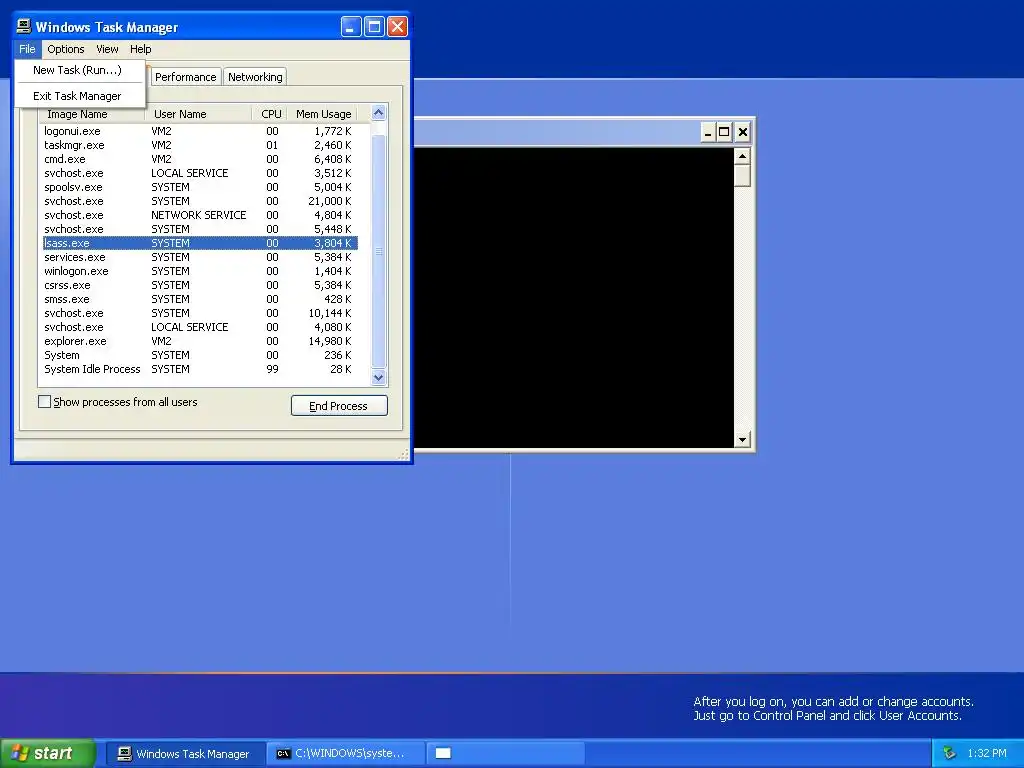Viewport: 1024px width, 768px height.
Task: Click the Task Manager resize grip corner
Action: (404, 454)
